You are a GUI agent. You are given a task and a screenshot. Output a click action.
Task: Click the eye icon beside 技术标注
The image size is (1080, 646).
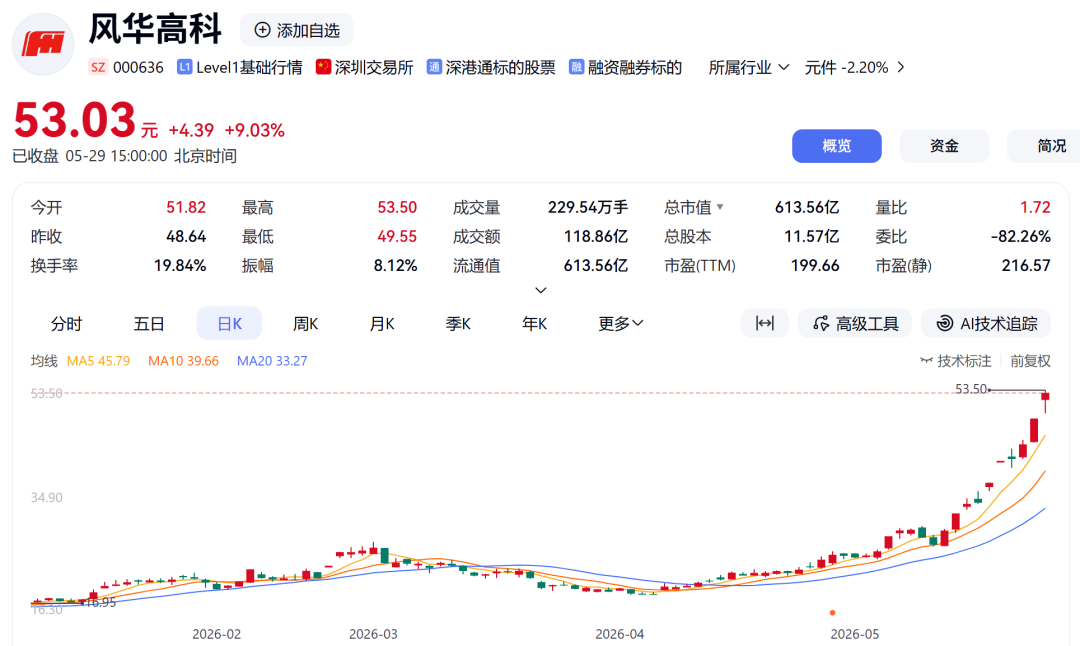[926, 360]
